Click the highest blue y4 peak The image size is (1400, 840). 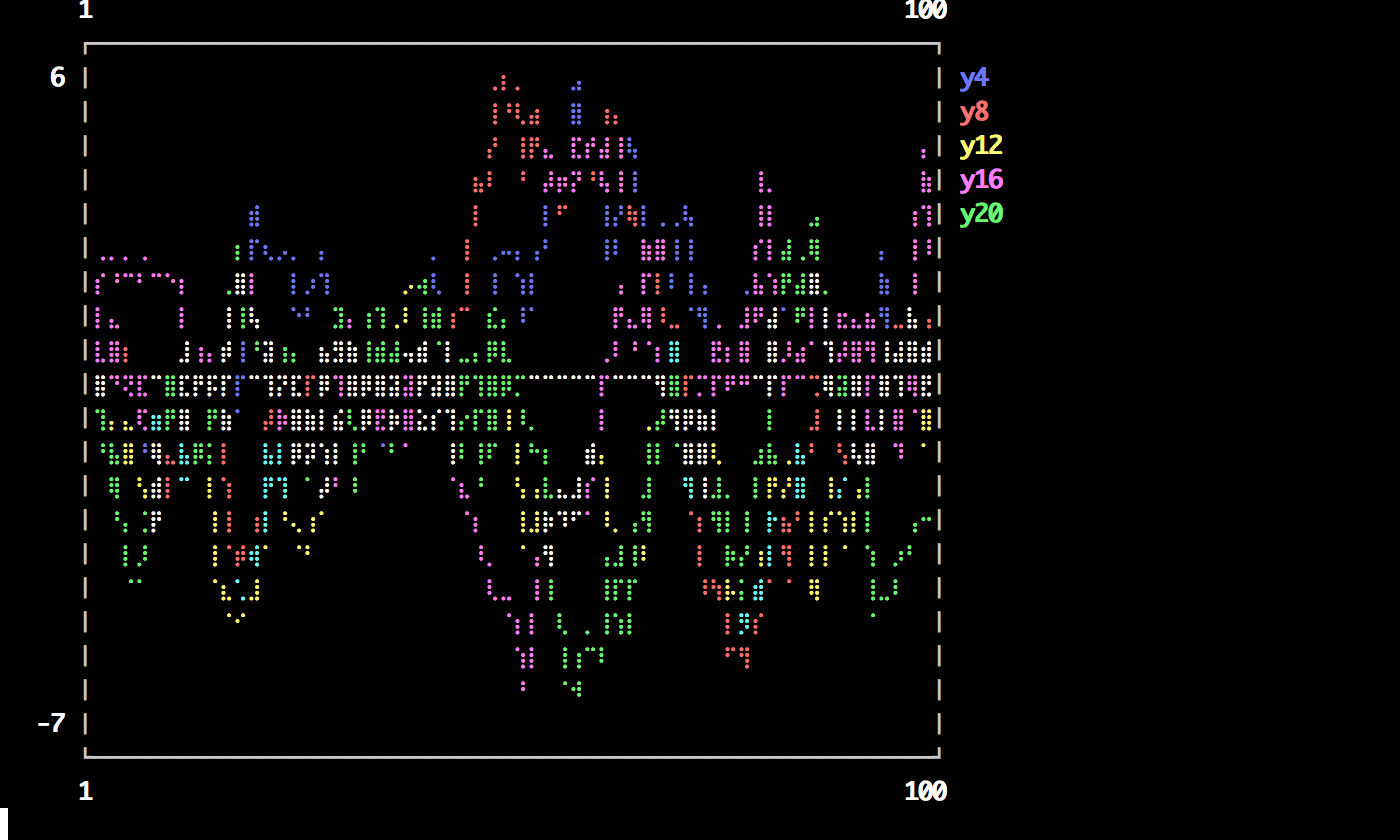point(576,85)
